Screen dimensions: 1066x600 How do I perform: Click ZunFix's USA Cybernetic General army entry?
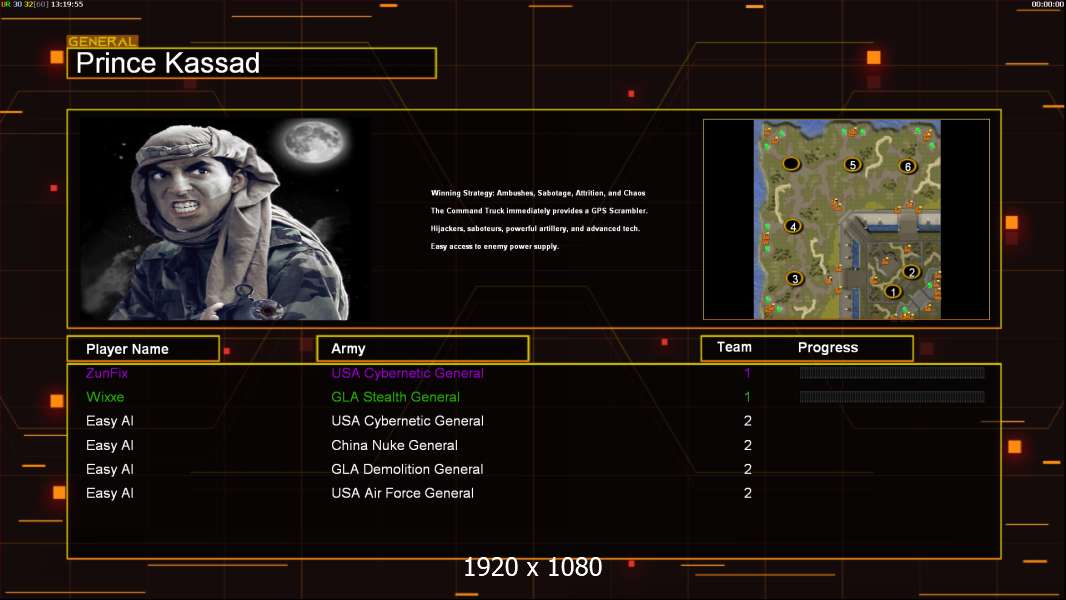coord(407,373)
